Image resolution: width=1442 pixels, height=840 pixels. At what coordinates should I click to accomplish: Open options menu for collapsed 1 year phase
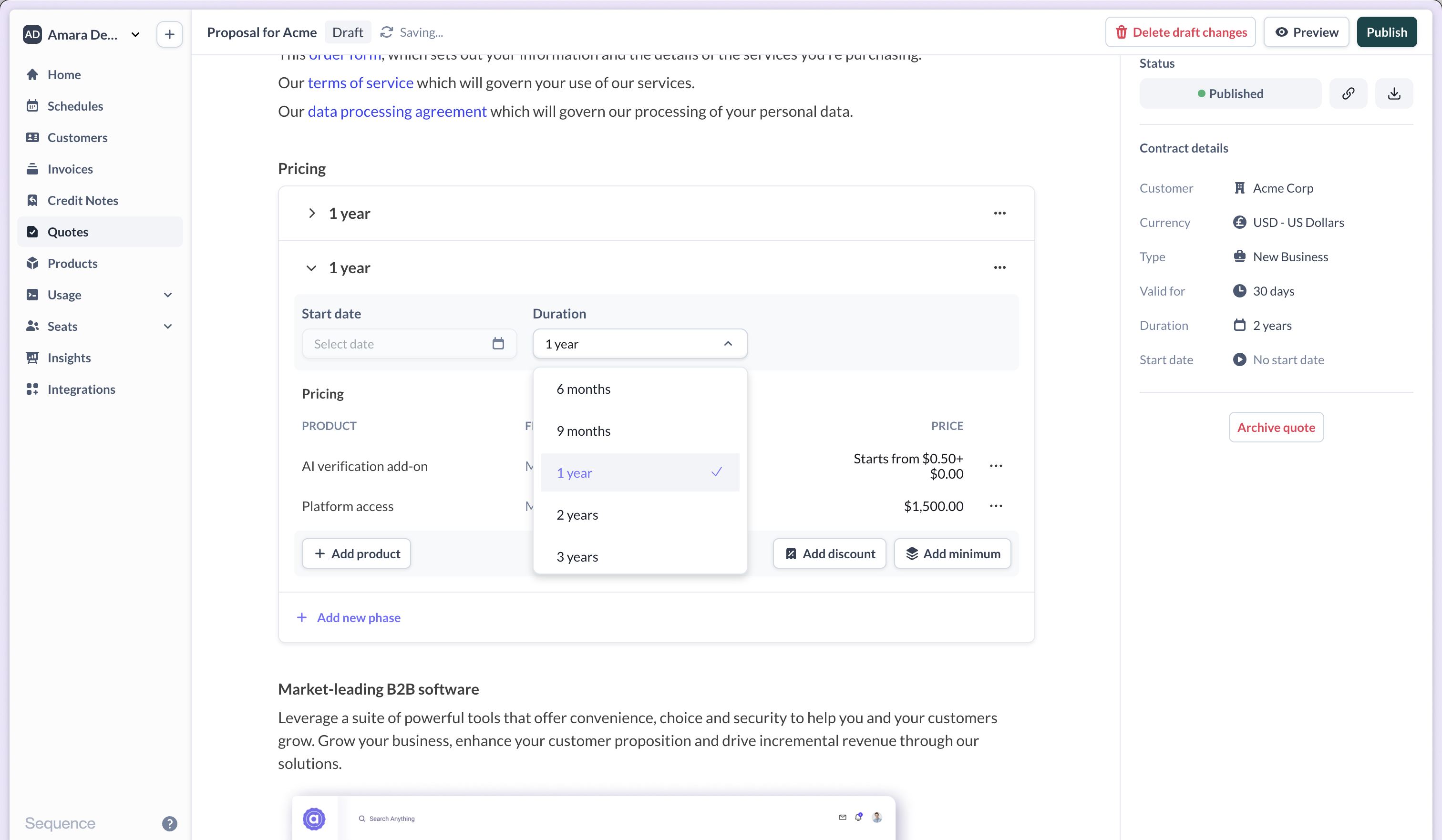999,213
